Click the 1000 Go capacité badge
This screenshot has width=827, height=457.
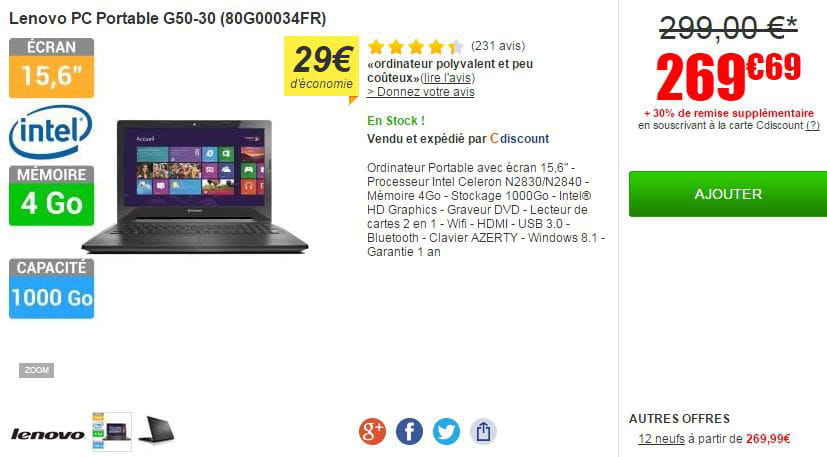coord(51,289)
